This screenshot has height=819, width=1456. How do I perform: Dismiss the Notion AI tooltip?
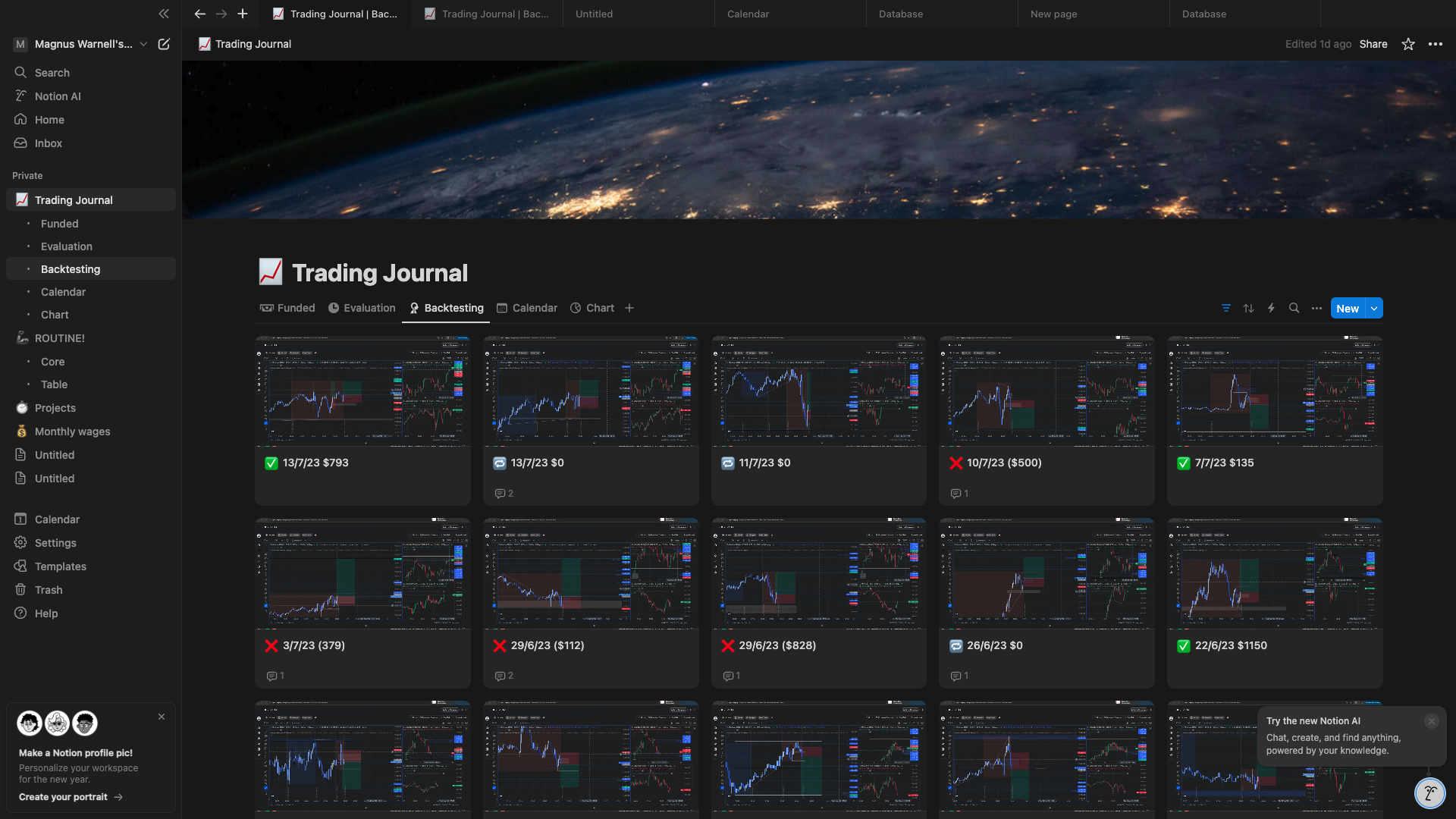(x=1431, y=721)
